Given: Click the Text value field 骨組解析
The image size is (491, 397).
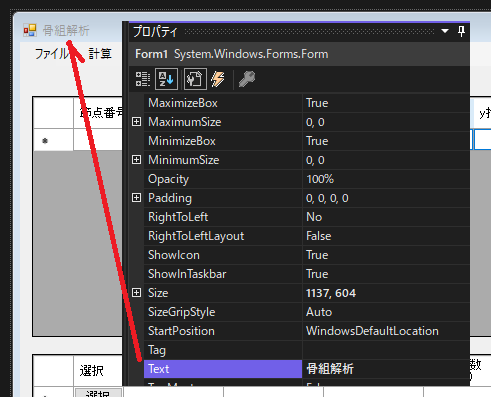Looking at the screenshot, I should tap(386, 369).
